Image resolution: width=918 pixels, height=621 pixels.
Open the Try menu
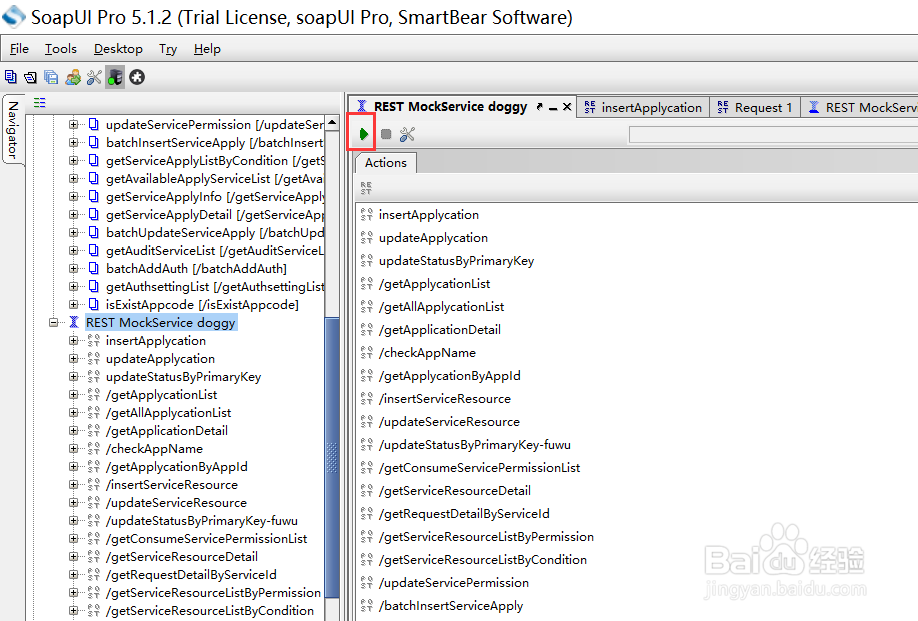coord(168,49)
